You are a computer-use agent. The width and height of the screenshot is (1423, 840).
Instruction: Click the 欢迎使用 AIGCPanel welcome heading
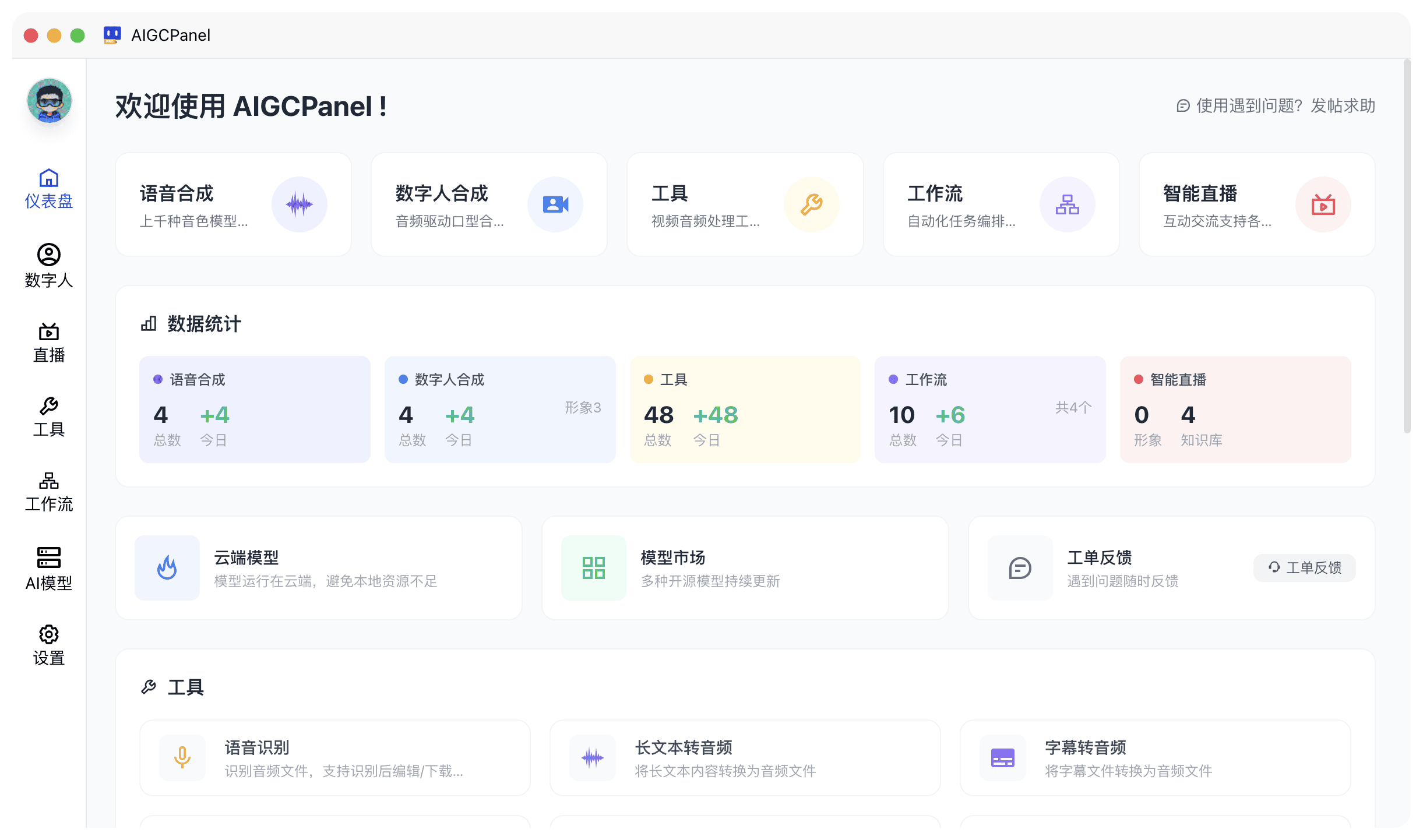[x=251, y=107]
